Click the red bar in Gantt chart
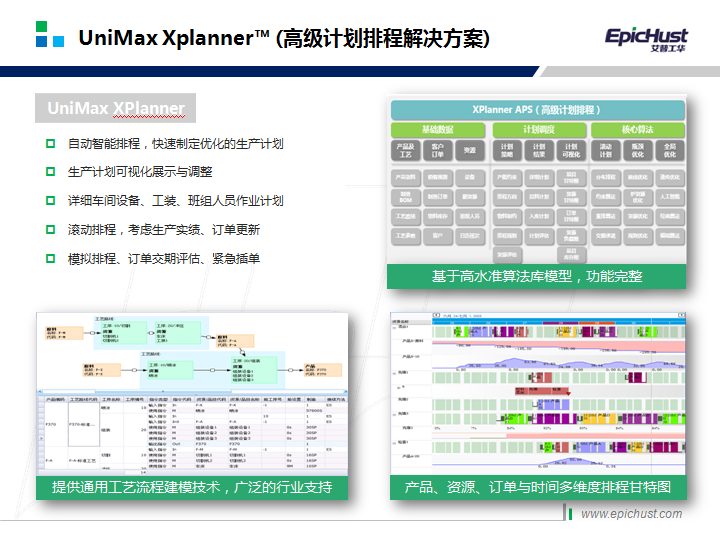 [x=542, y=391]
